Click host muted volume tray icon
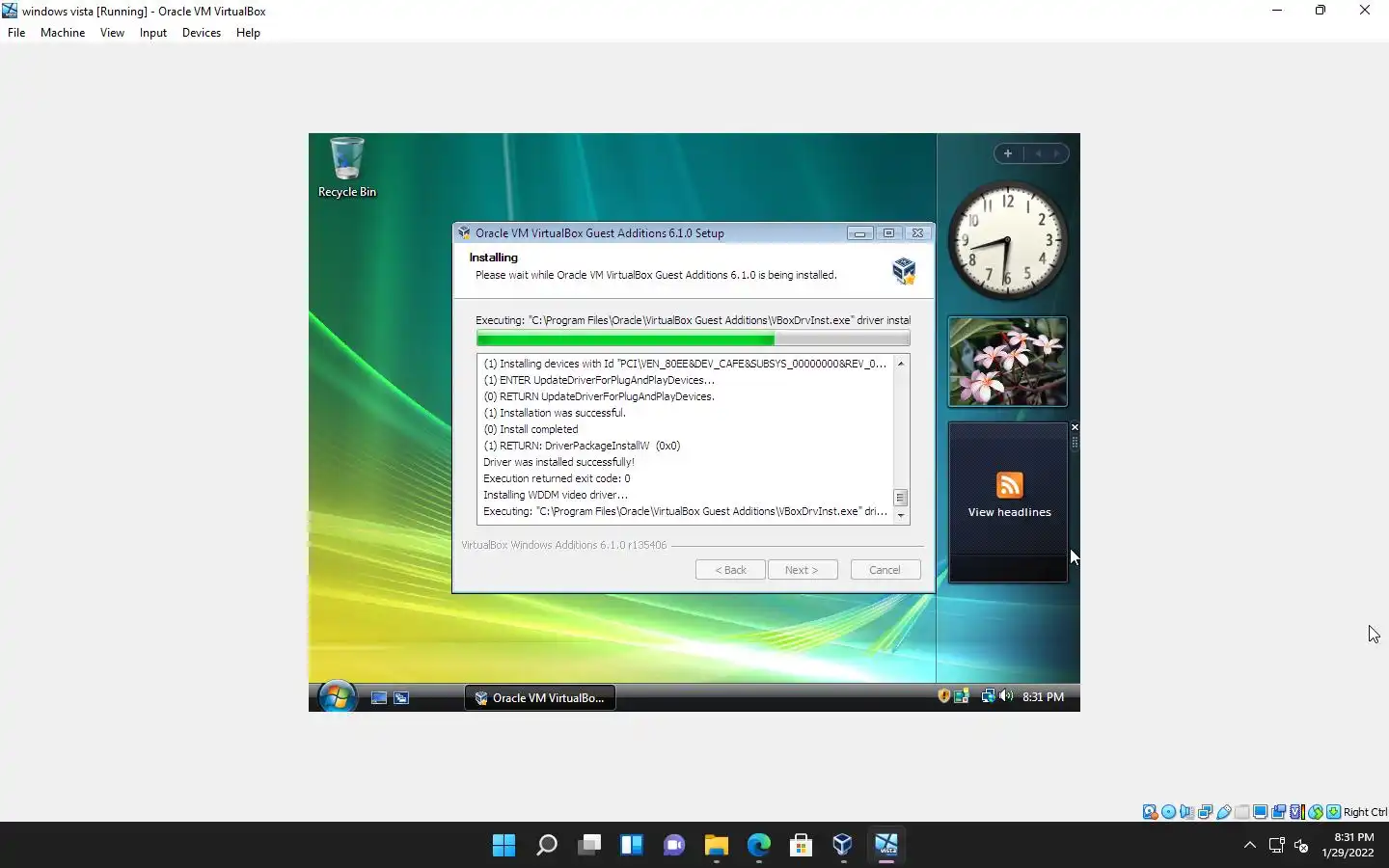 click(1301, 846)
